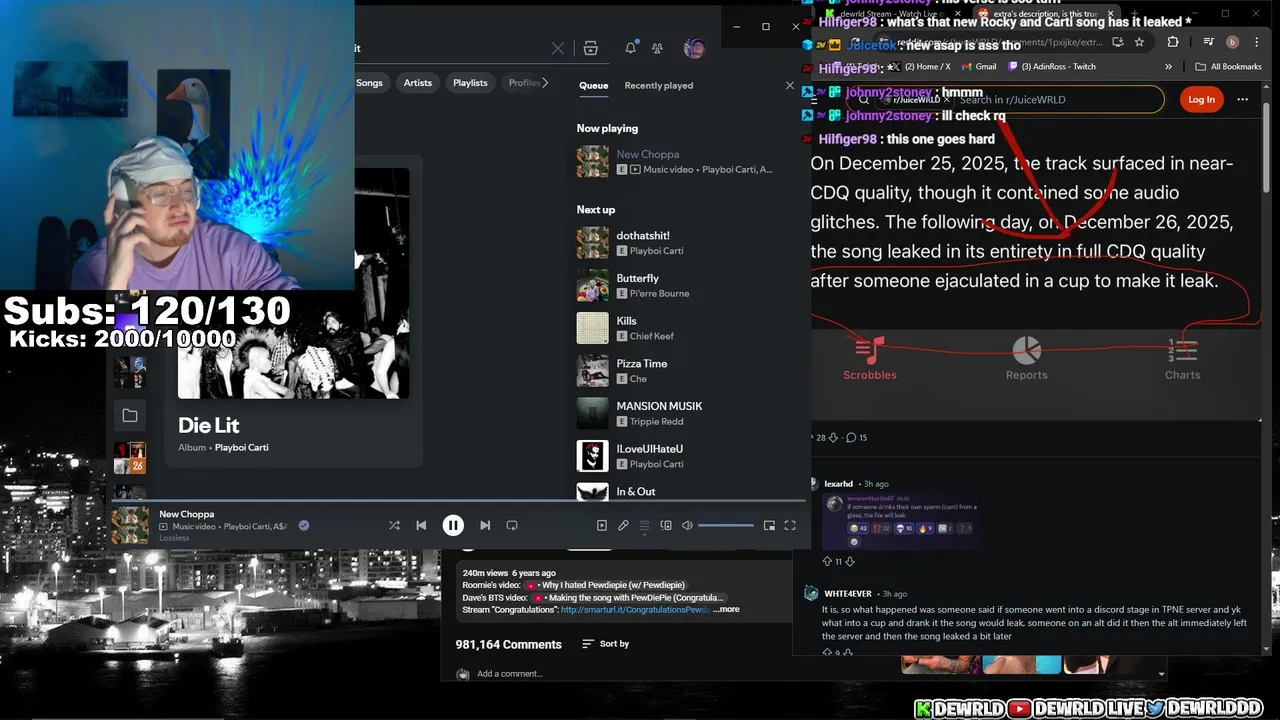Open Chrome media control icon
The image size is (1280, 720).
point(1209,42)
